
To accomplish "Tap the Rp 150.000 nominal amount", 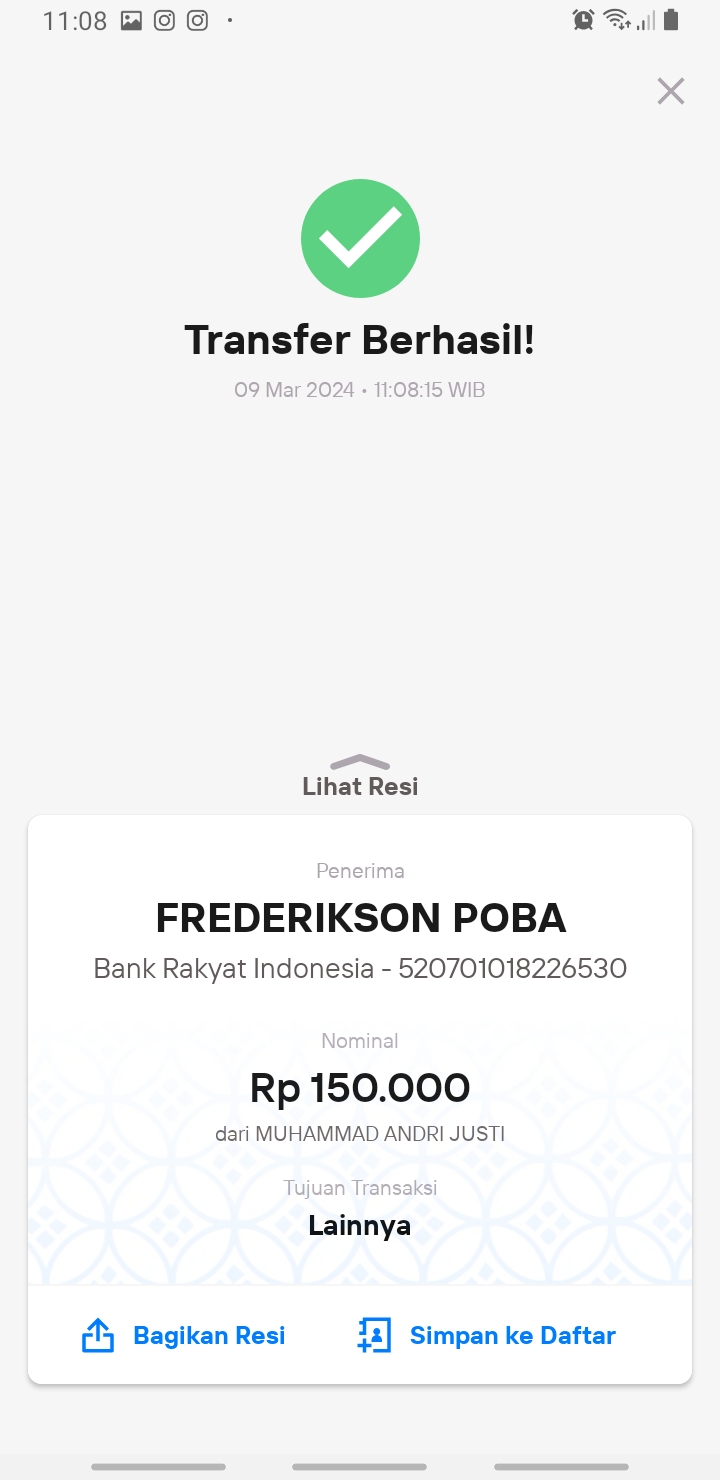I will 360,1088.
